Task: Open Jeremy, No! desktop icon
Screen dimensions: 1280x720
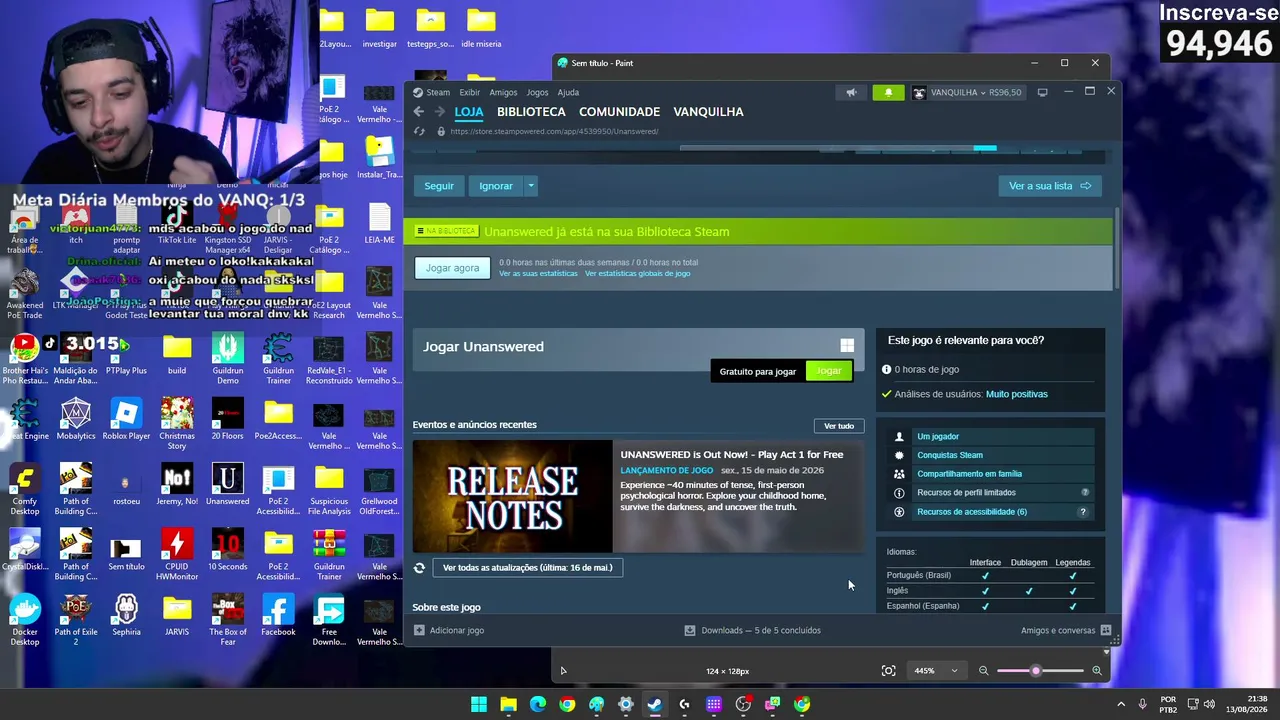Action: coord(177,485)
